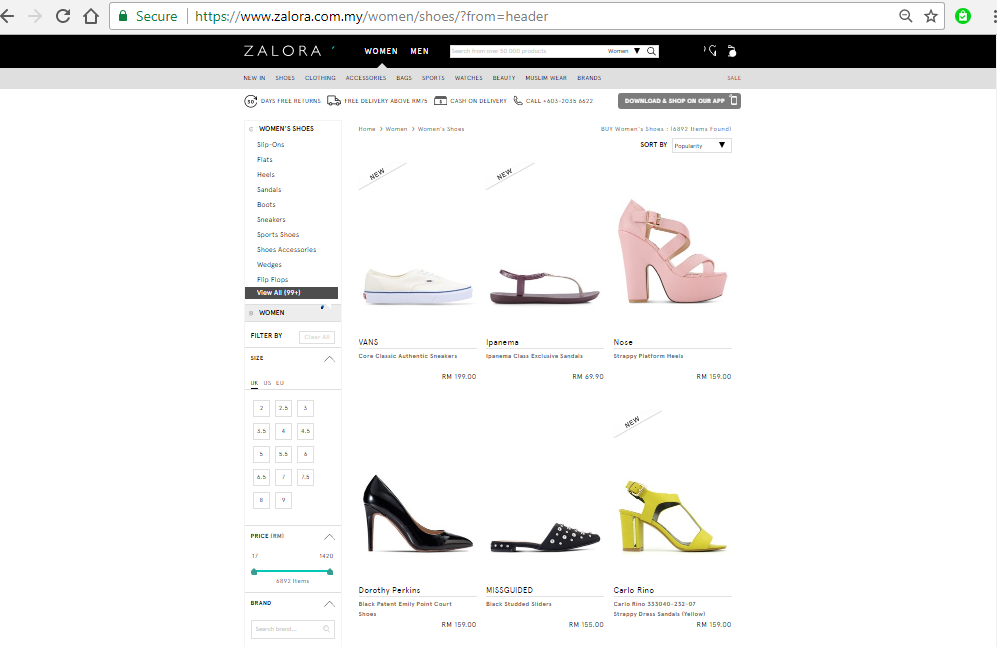Image resolution: width=997 pixels, height=647 pixels.
Task: Open the ZALORA logo home link
Action: (282, 51)
